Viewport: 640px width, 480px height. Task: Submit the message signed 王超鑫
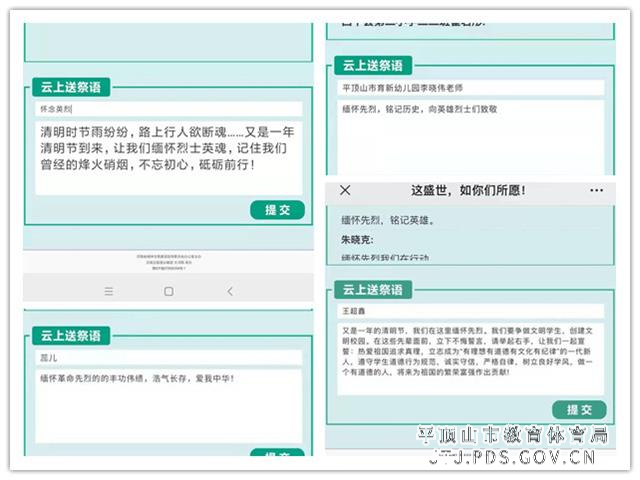tap(578, 410)
